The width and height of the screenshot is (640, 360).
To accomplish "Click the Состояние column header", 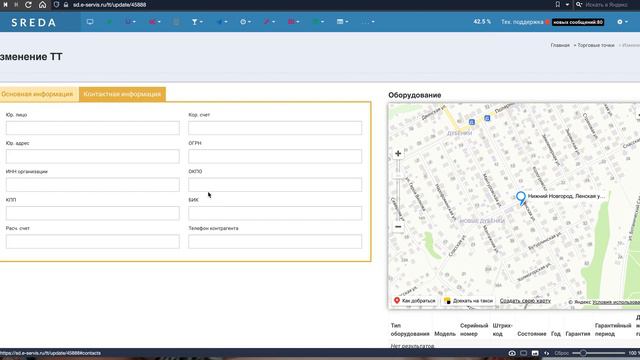I will pyautogui.click(x=531, y=333).
